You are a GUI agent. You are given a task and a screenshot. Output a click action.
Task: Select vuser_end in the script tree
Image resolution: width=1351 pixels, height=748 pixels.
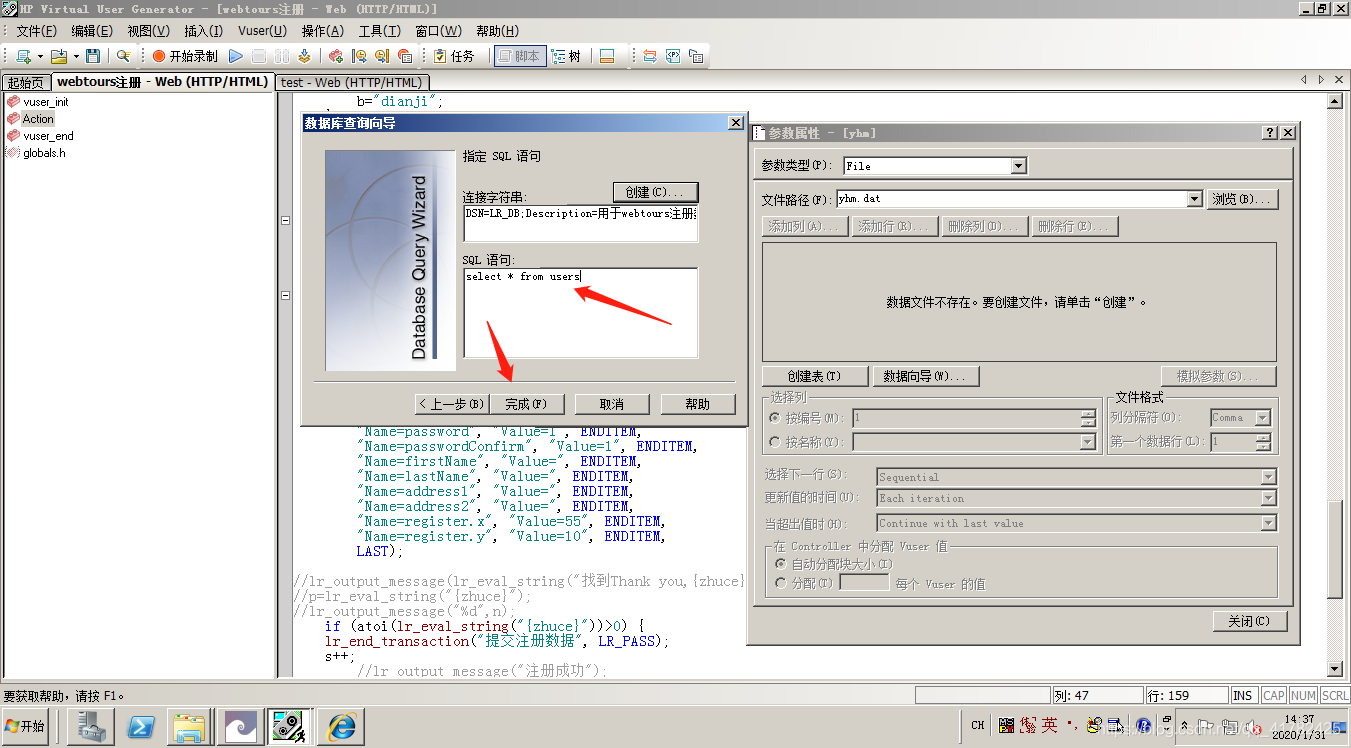[48, 136]
